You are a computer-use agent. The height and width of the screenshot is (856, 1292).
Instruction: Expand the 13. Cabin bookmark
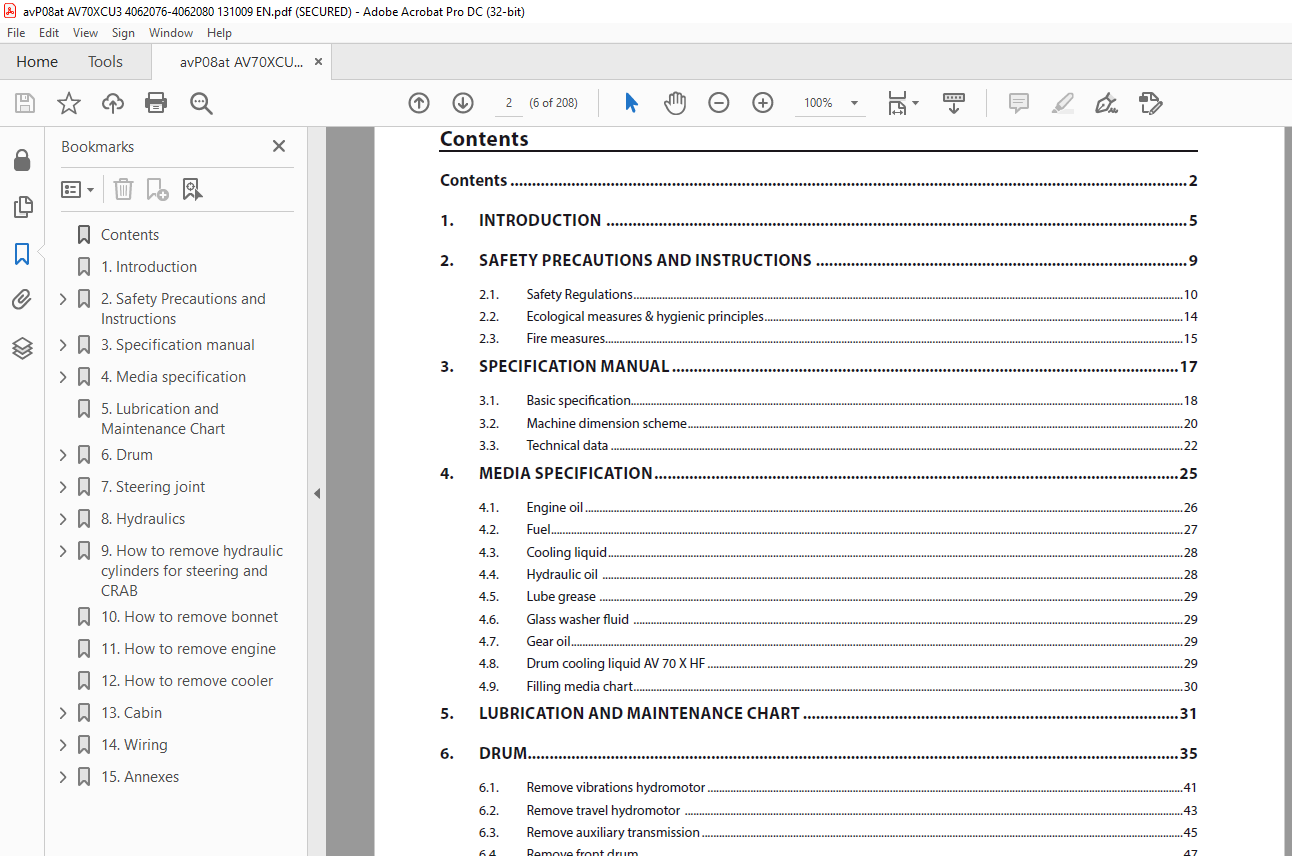64,713
